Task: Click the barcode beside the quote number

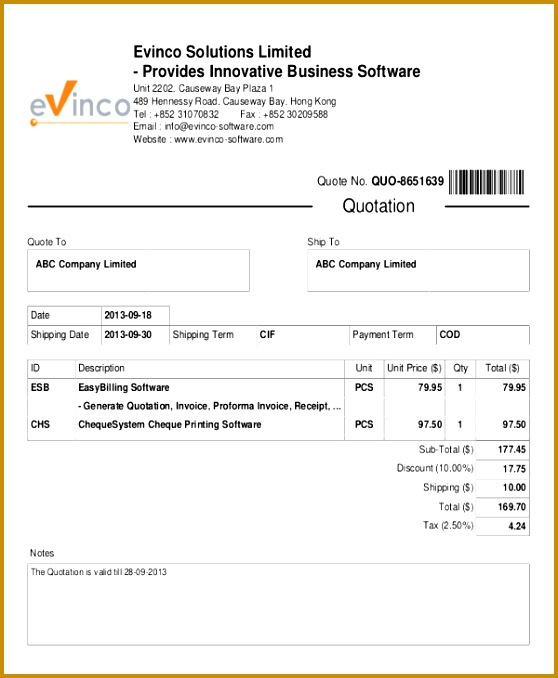Action: point(487,182)
